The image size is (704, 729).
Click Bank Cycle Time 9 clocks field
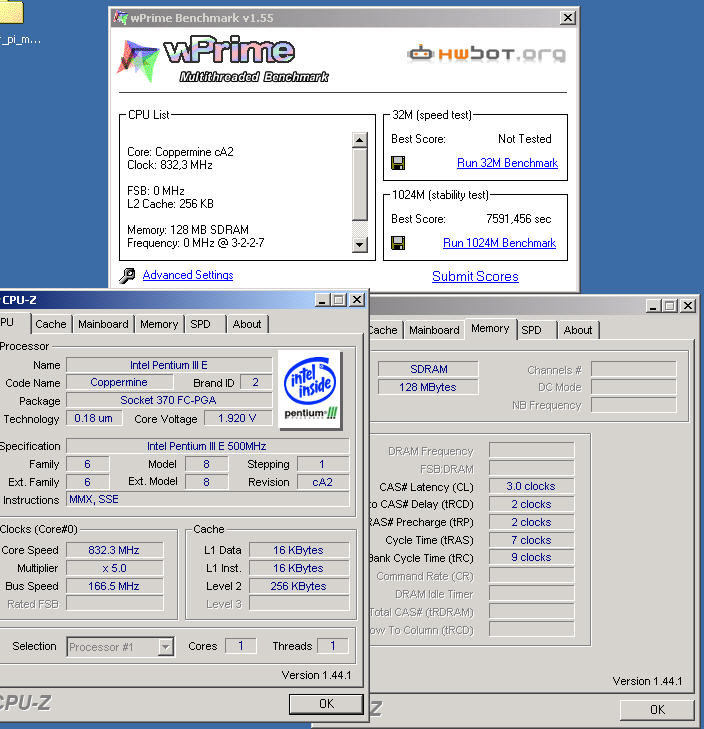point(531,557)
